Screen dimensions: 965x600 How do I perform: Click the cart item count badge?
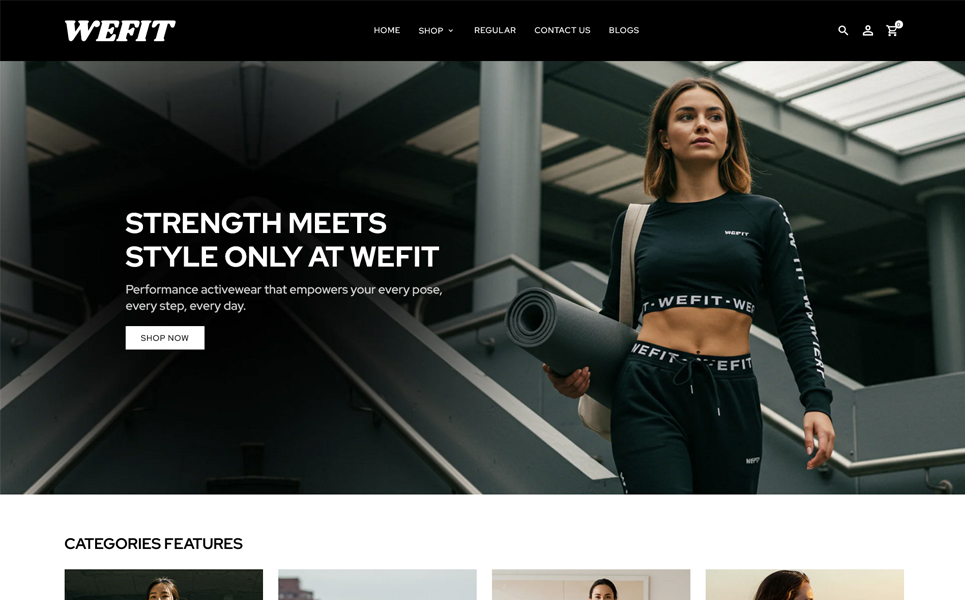click(899, 25)
